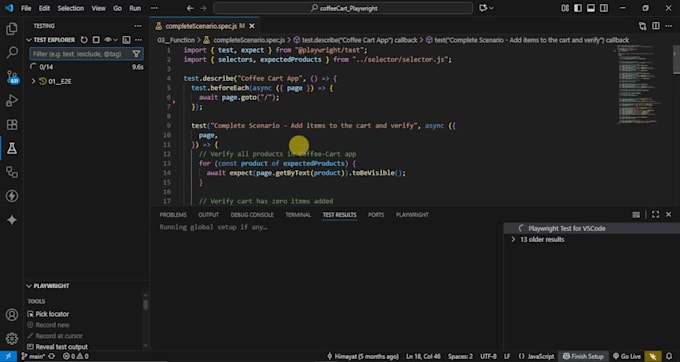This screenshot has height=362, width=680.
Task: Click the Stop test run button
Action: point(96,40)
